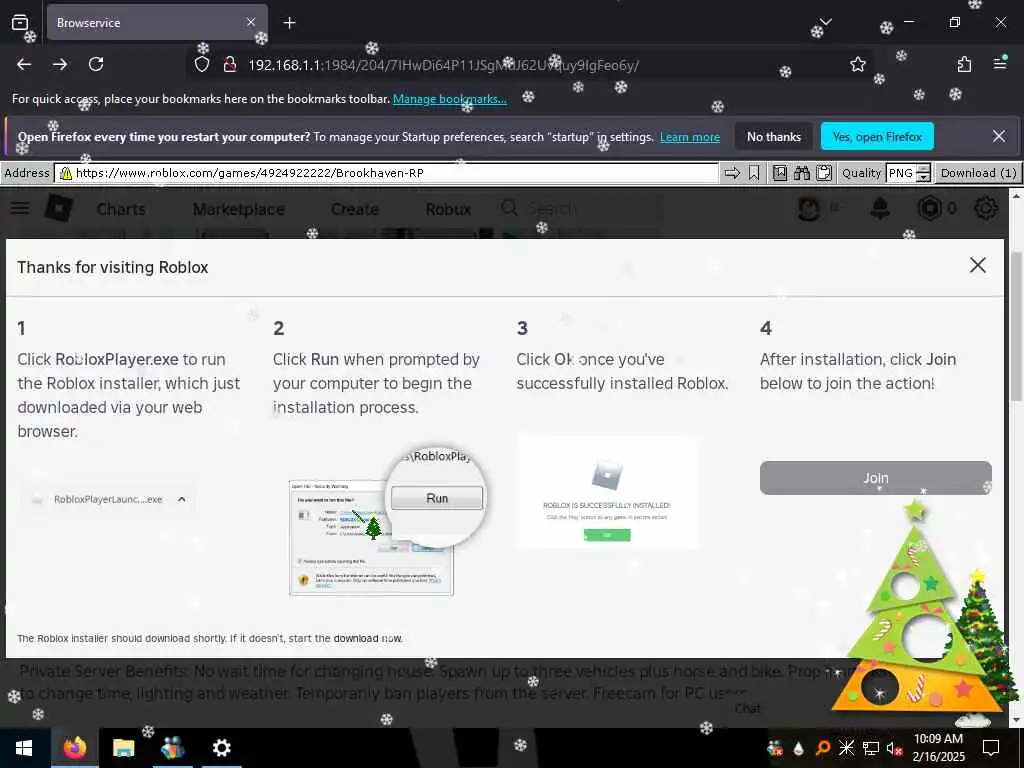Click the Download (1) button
Screen dimensions: 1024x768
(x=978, y=173)
